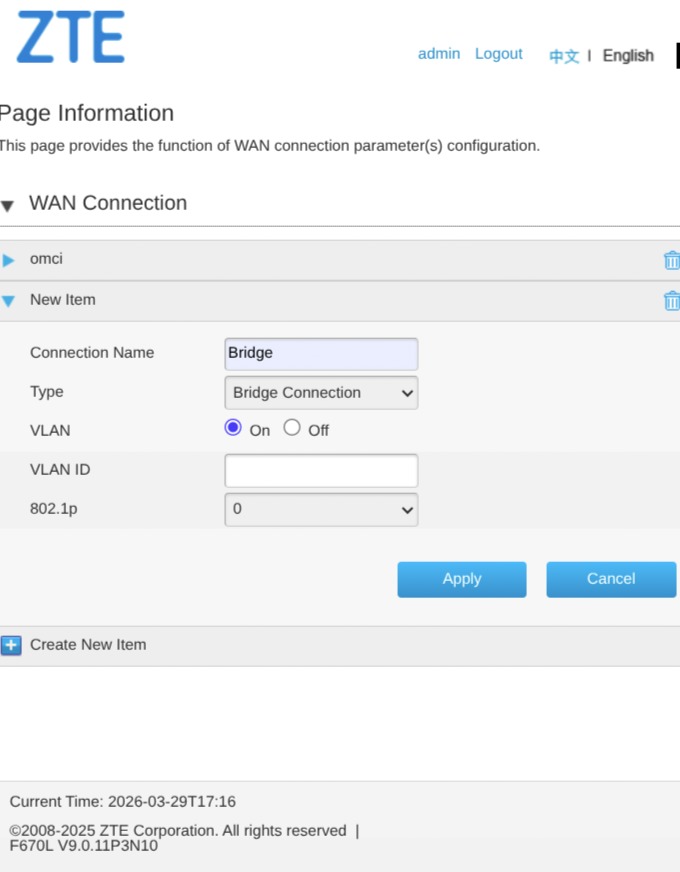
Task: Delete New Item via trash icon
Action: [x=671, y=300]
